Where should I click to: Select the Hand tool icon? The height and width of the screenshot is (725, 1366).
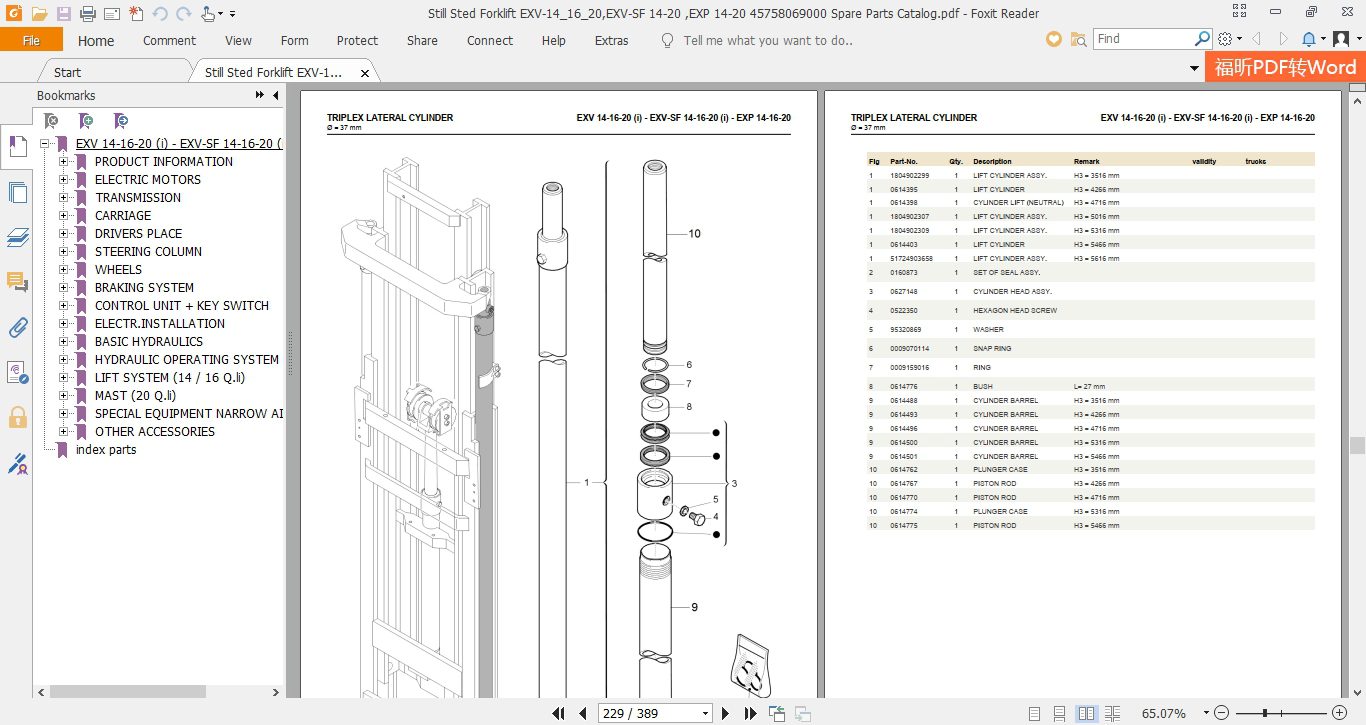tap(207, 14)
